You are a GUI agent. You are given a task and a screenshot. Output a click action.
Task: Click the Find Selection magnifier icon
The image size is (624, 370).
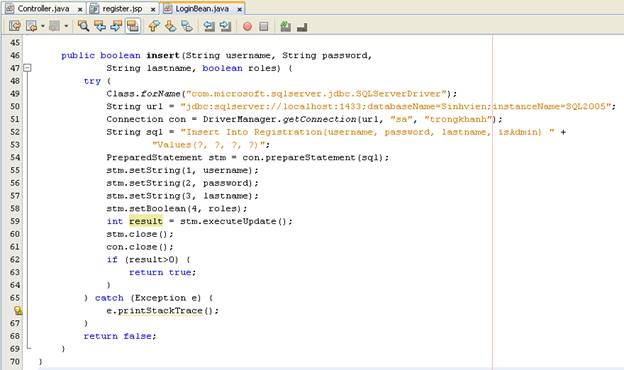pos(83,26)
